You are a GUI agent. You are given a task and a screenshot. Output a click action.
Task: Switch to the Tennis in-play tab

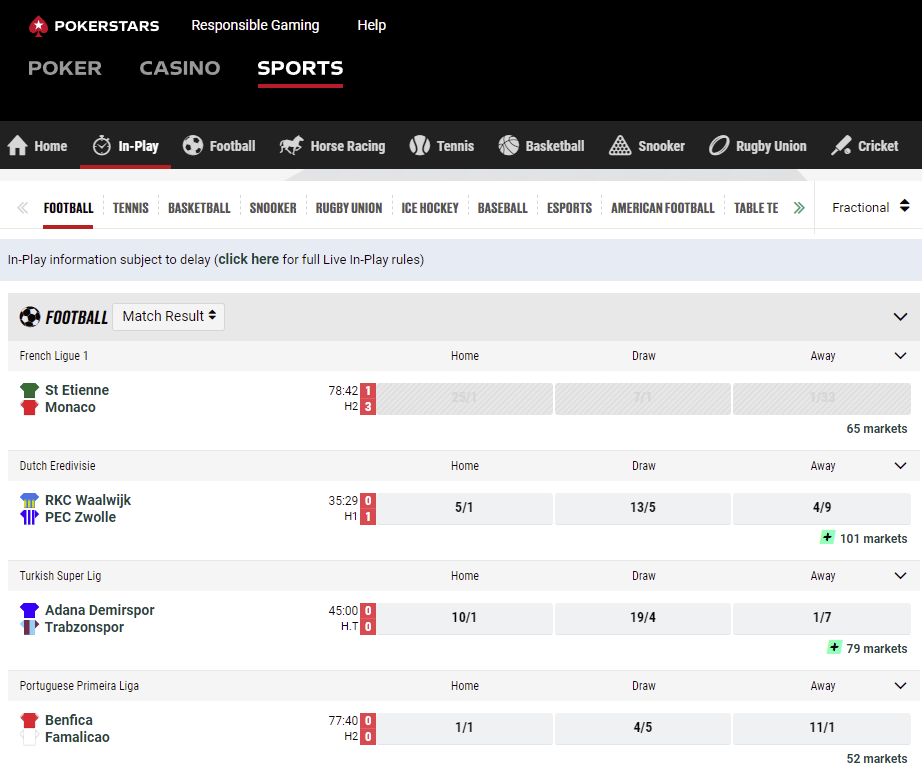[x=131, y=208]
